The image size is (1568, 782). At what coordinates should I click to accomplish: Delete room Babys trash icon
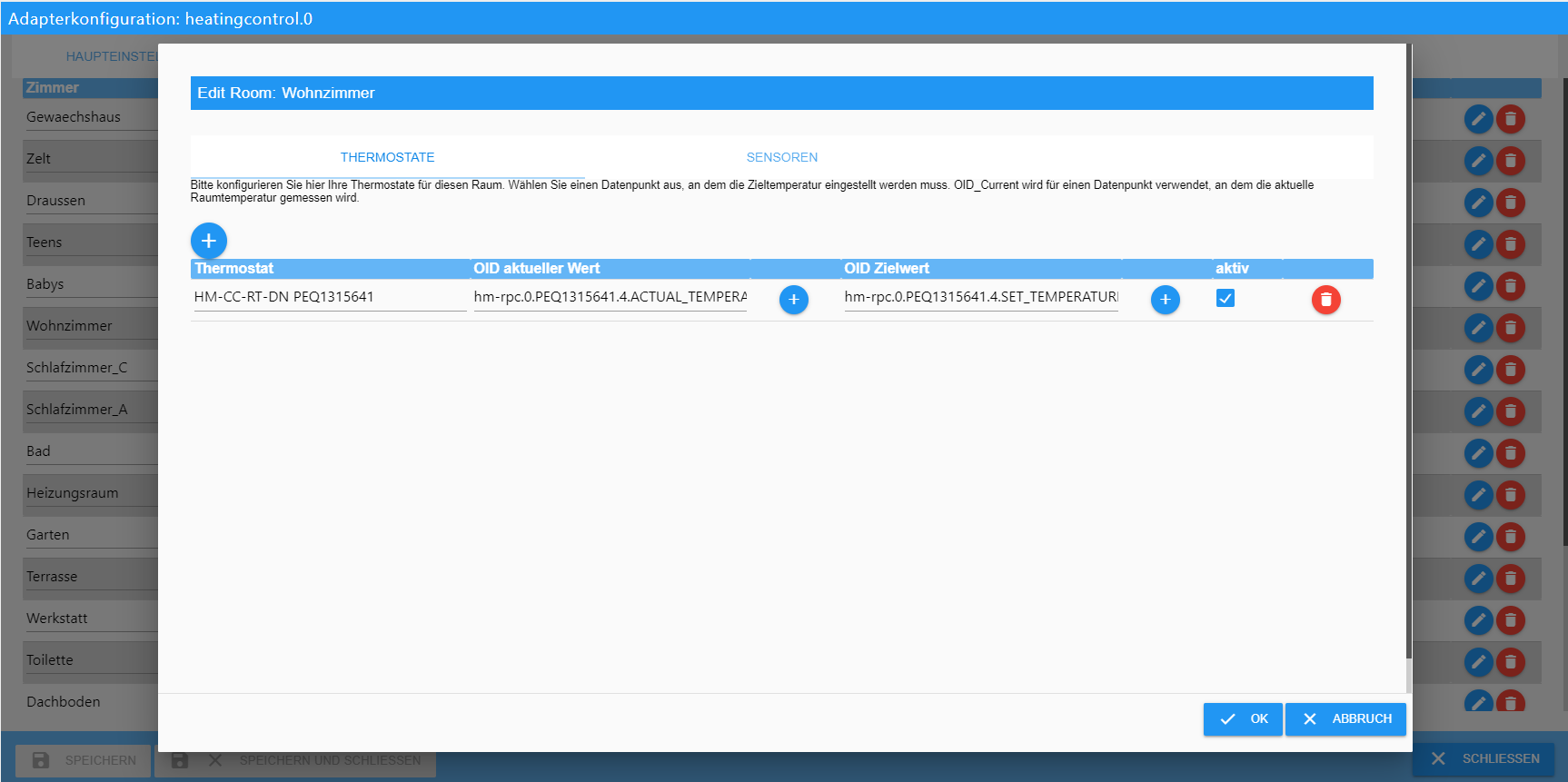(1511, 286)
